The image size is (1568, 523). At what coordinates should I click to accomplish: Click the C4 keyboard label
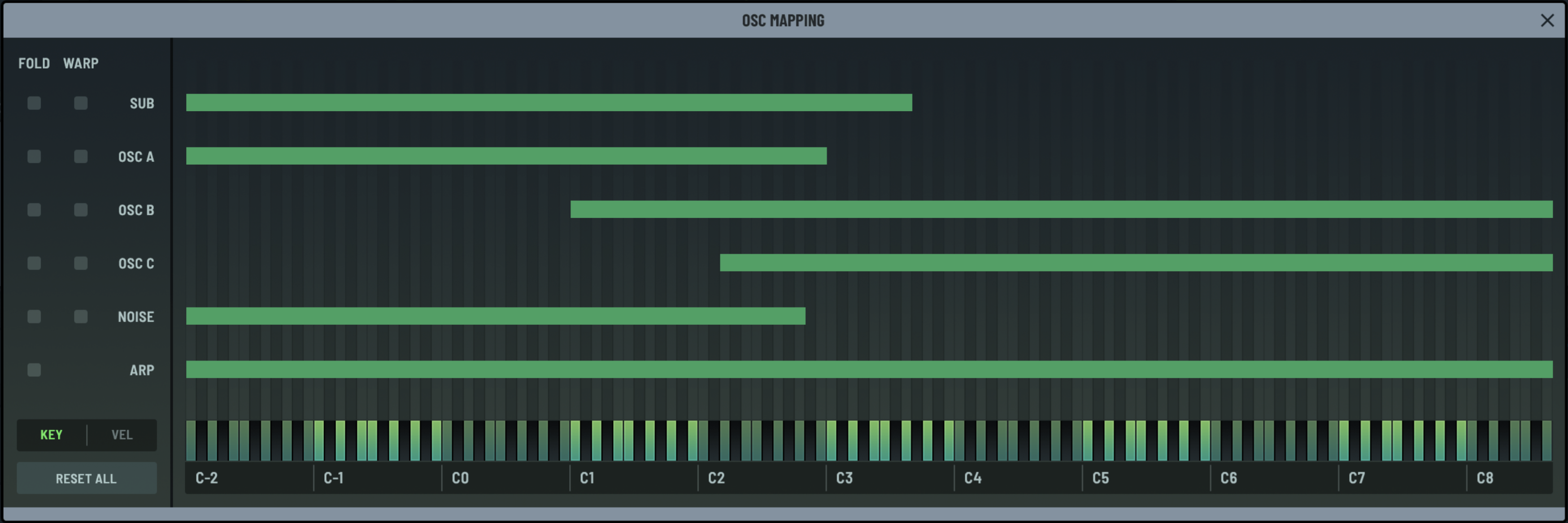click(x=973, y=478)
